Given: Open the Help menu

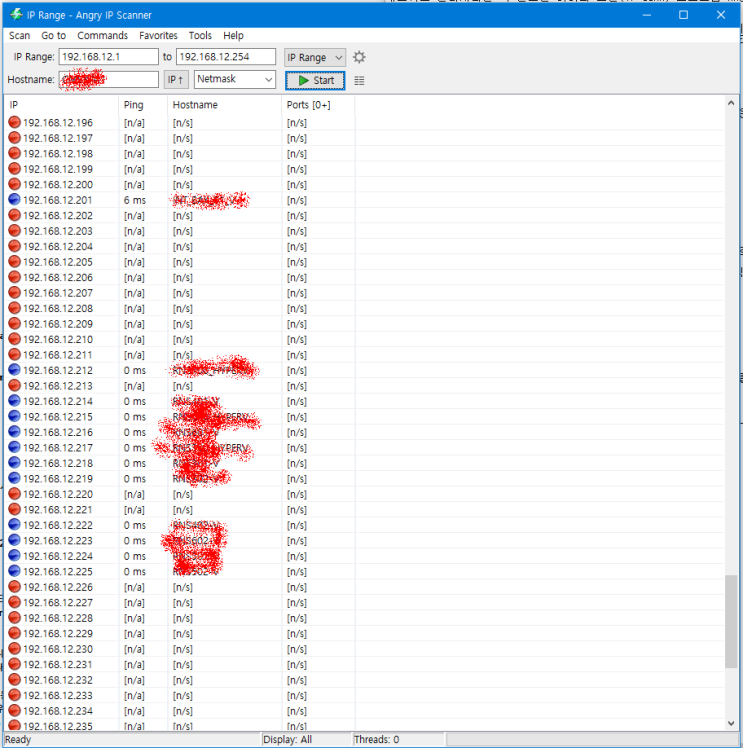Looking at the screenshot, I should [x=233, y=35].
